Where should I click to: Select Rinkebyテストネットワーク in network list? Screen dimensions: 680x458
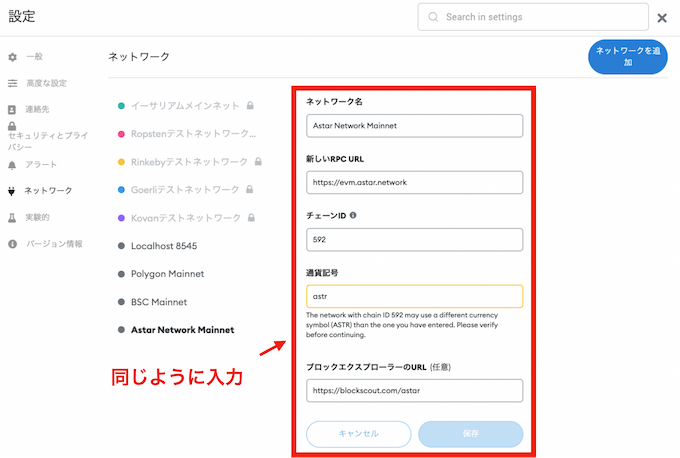(x=189, y=162)
